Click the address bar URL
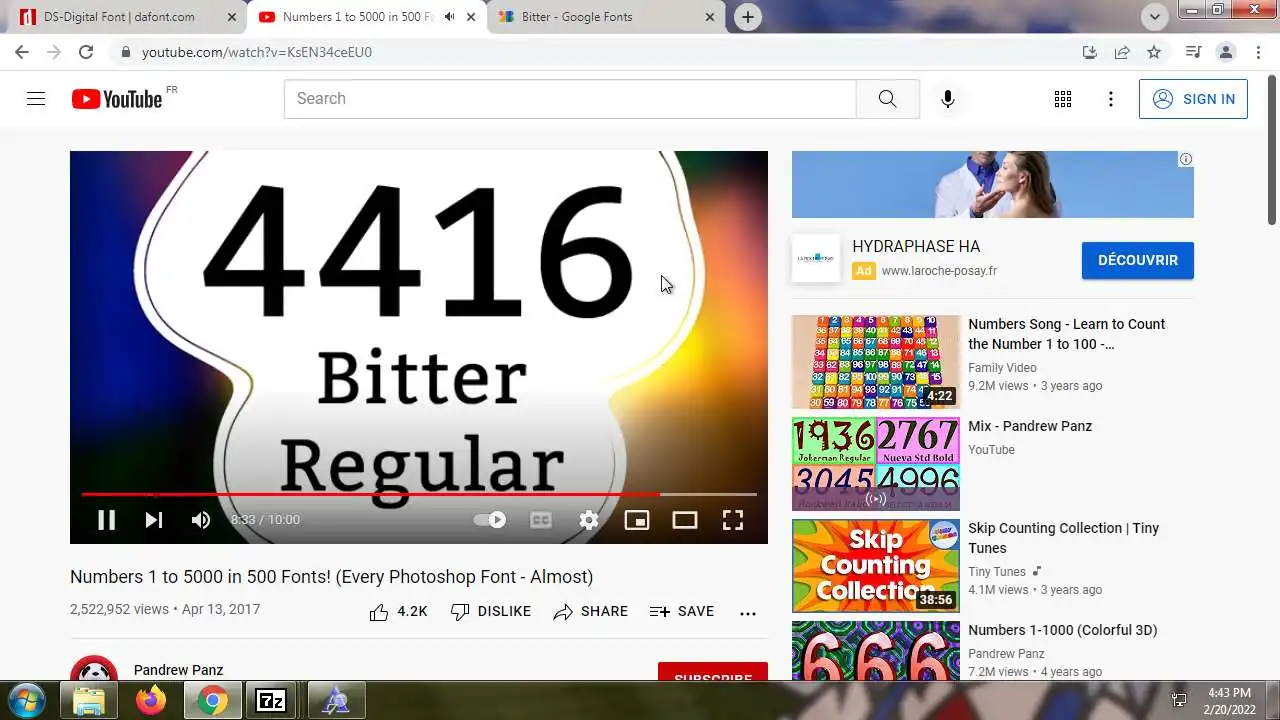1280x720 pixels. 257,52
